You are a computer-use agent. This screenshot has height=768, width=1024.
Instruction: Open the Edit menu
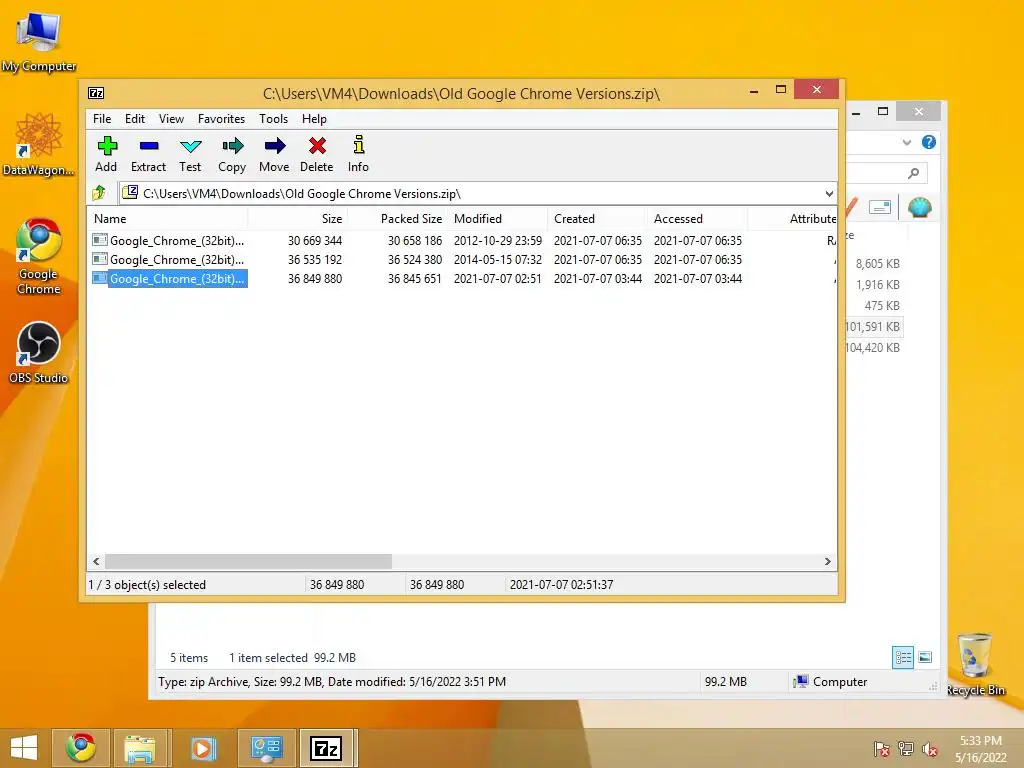click(x=135, y=119)
